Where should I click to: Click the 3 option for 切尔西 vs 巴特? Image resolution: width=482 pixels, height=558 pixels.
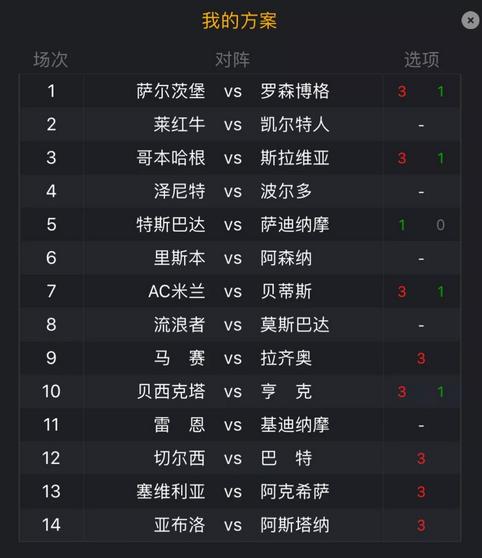coord(421,458)
